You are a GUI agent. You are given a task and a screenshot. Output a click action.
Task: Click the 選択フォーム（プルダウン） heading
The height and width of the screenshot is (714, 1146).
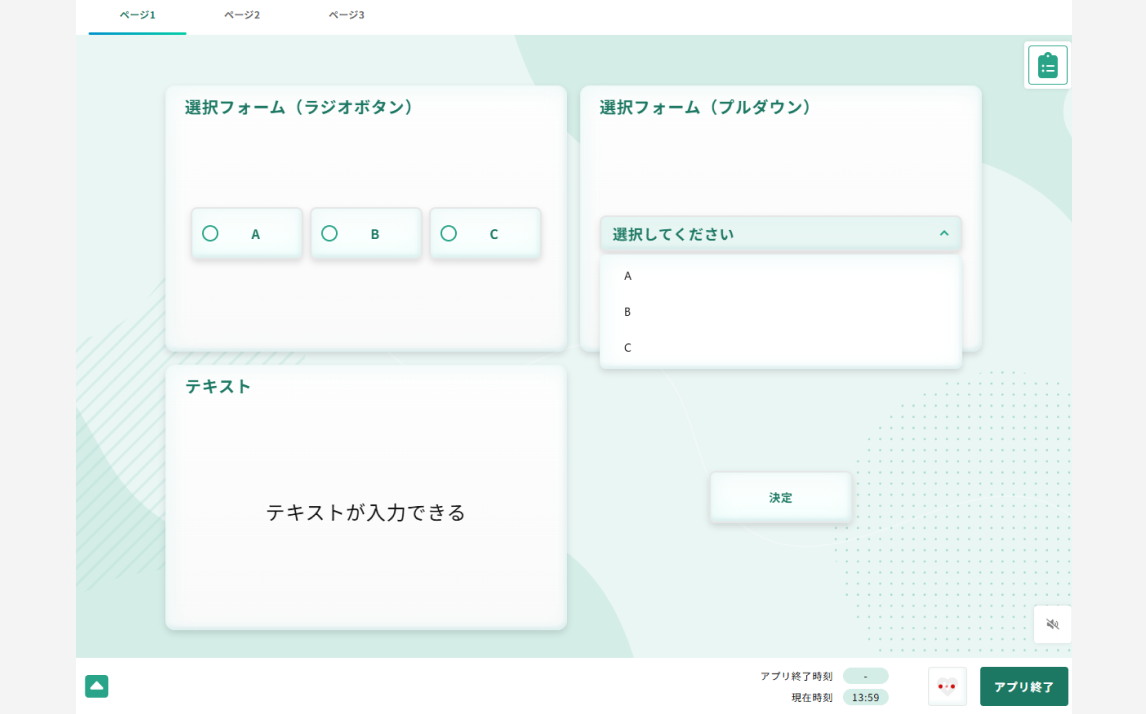tap(706, 107)
